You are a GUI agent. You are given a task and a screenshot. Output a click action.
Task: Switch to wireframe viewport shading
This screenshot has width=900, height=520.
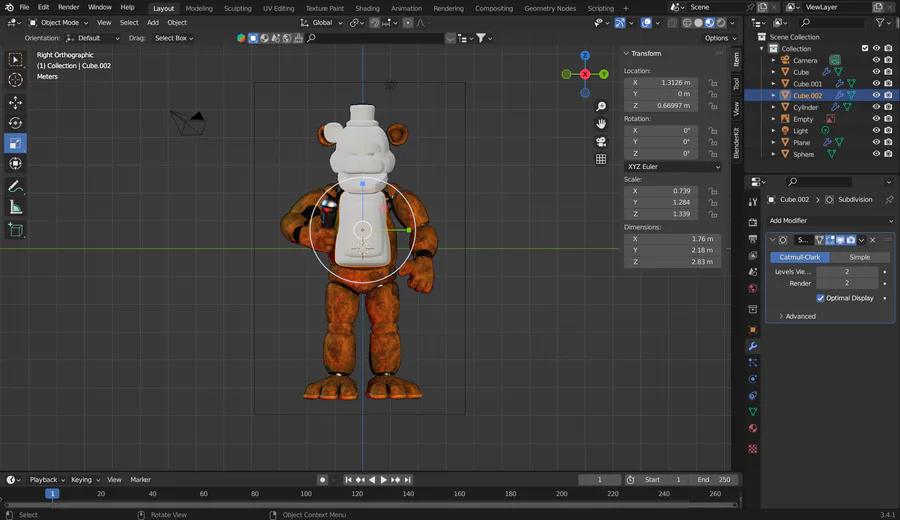(687, 23)
